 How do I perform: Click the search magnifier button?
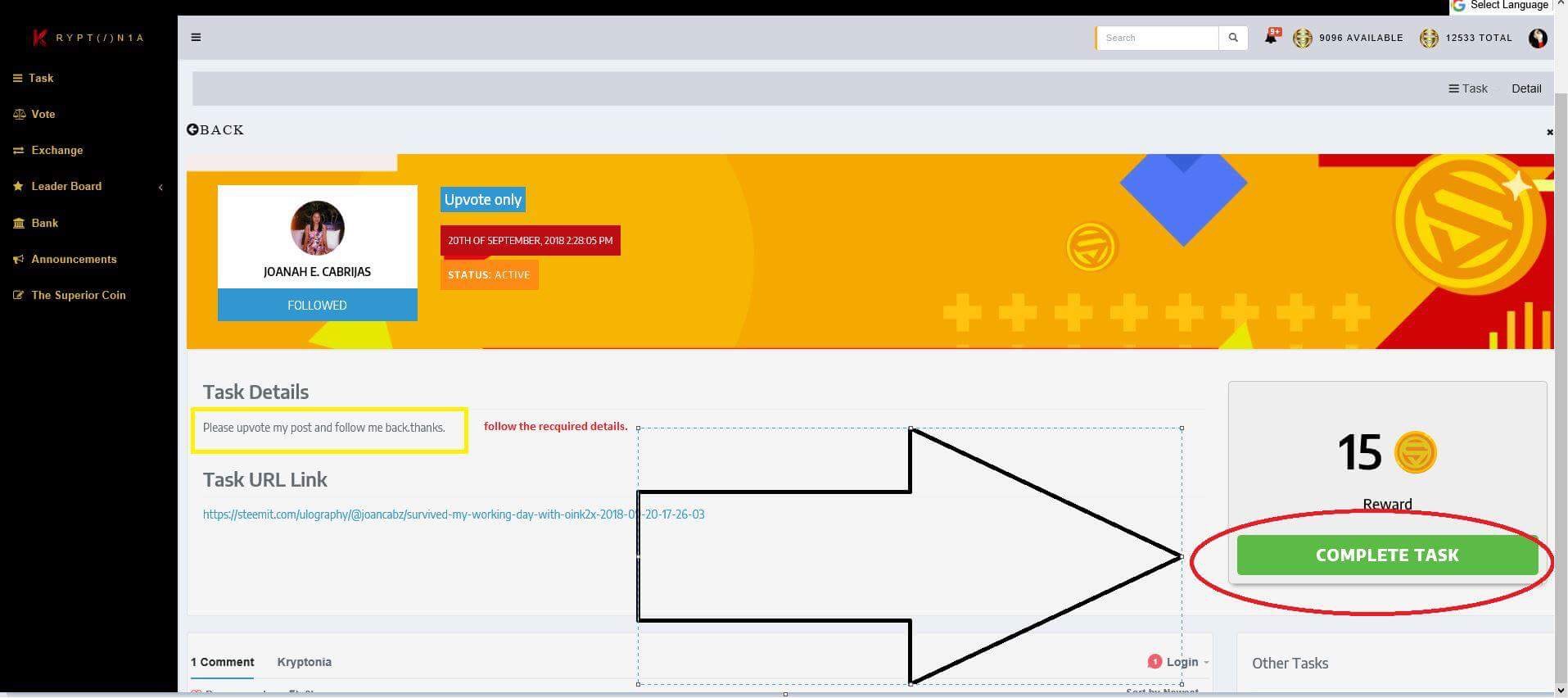click(x=1233, y=38)
